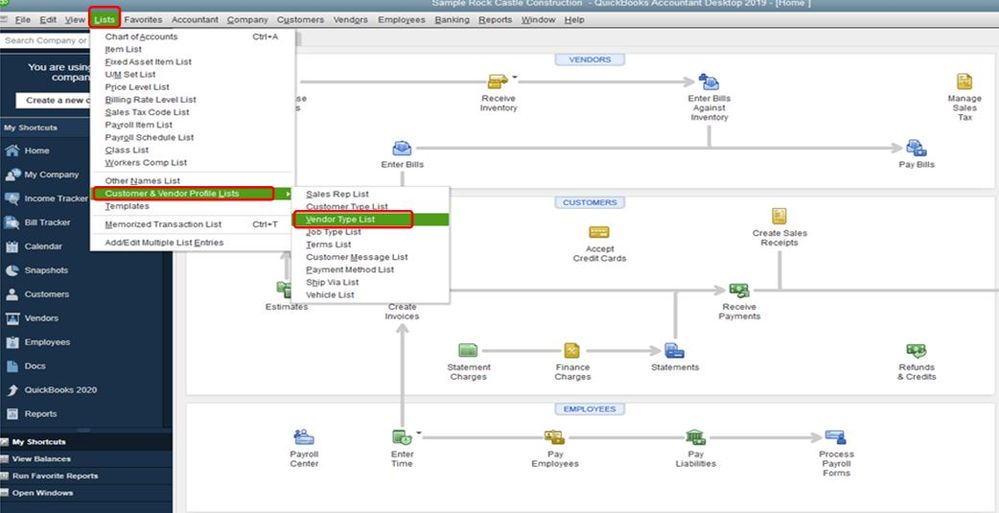This screenshot has height=513, width=999.
Task: Select Price Level List entry
Action: 191,87
